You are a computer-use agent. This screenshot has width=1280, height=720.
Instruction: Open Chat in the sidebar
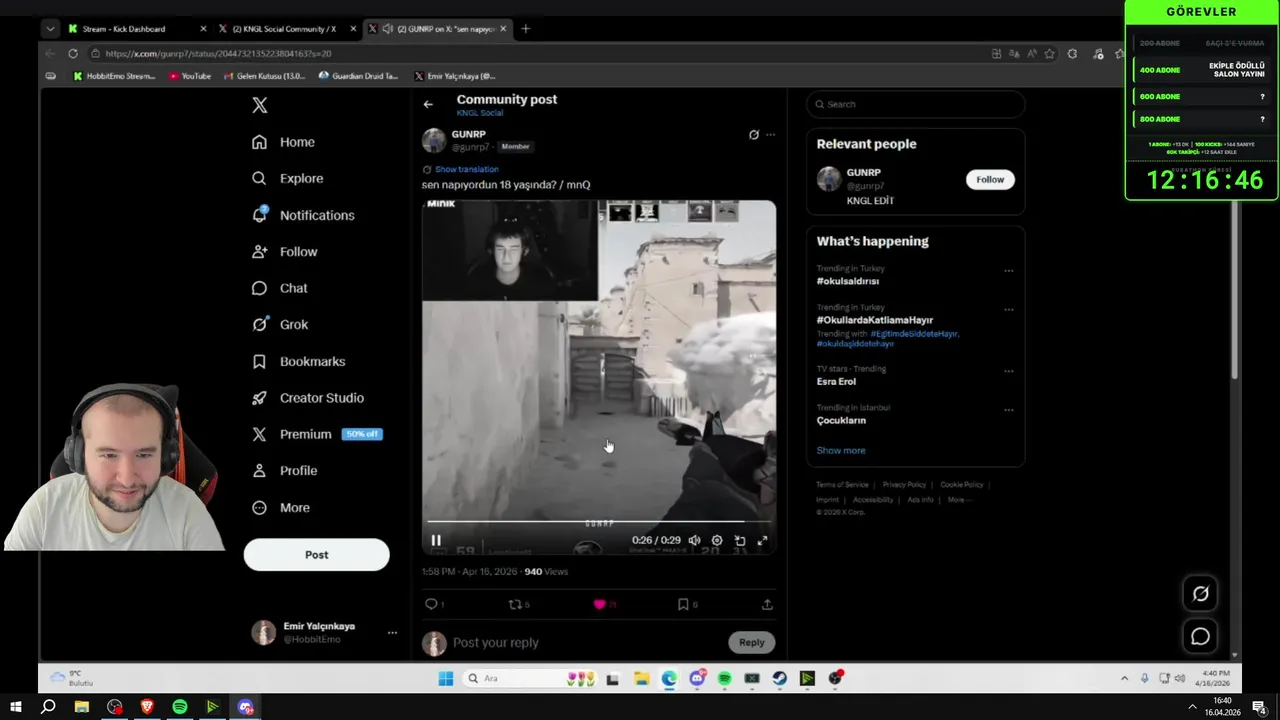pyautogui.click(x=280, y=288)
